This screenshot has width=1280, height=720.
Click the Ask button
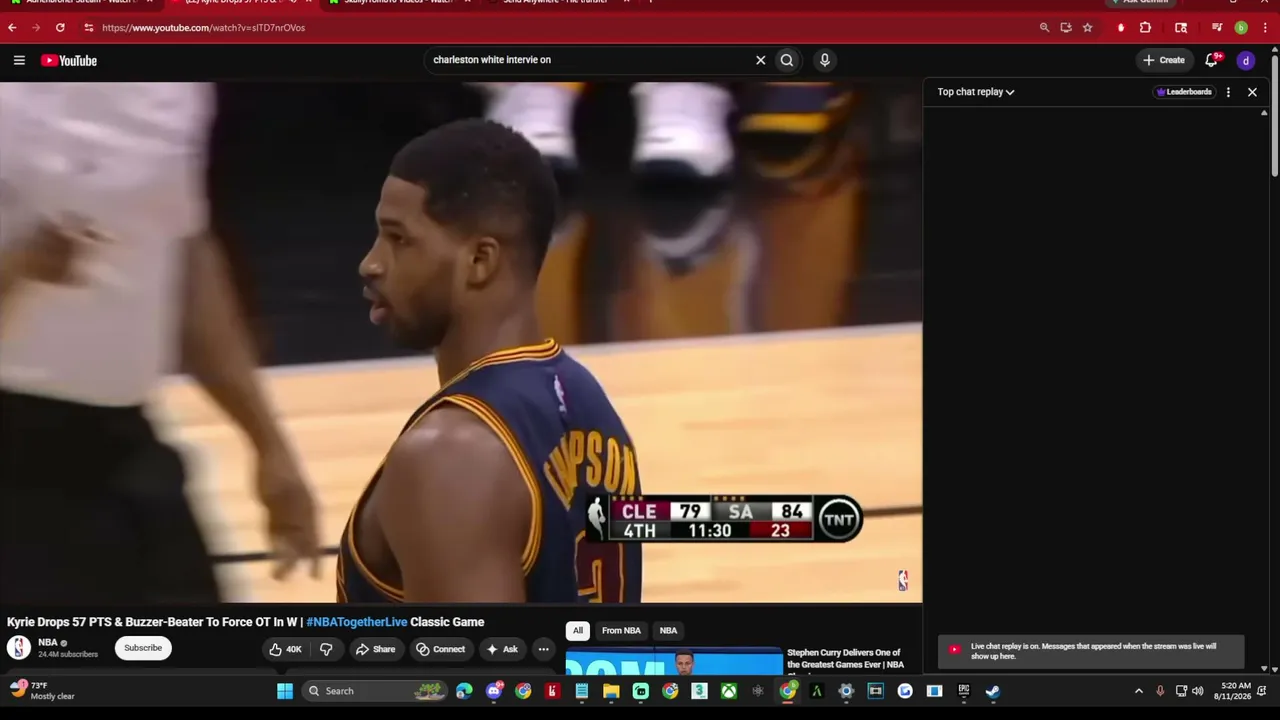502,649
